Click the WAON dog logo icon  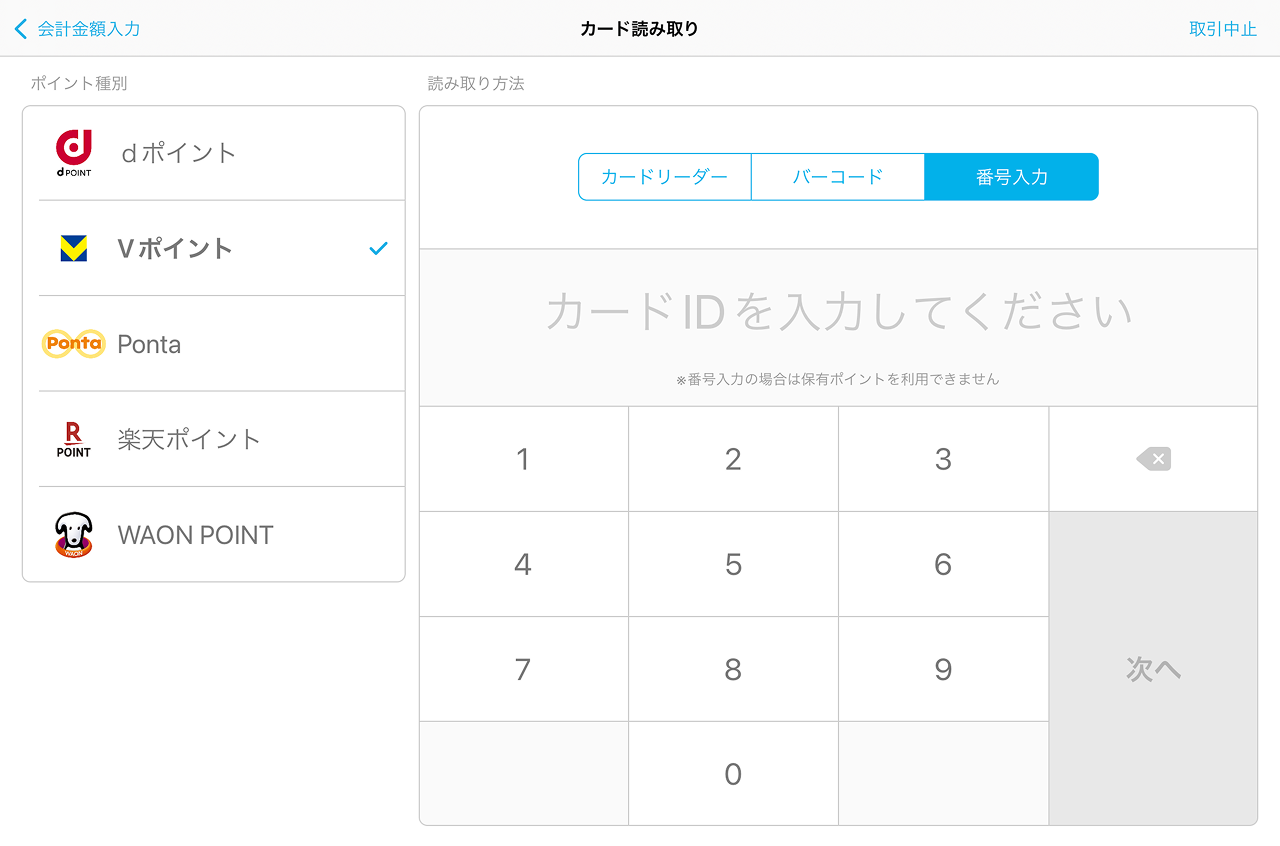(74, 535)
